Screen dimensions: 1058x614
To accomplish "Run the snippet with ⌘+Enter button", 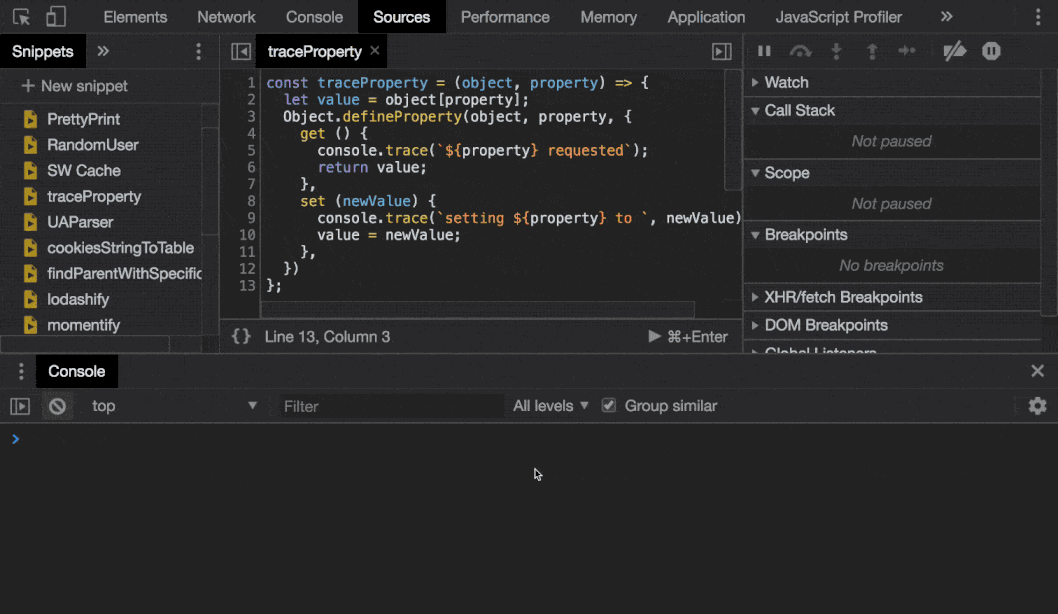I will [x=688, y=337].
